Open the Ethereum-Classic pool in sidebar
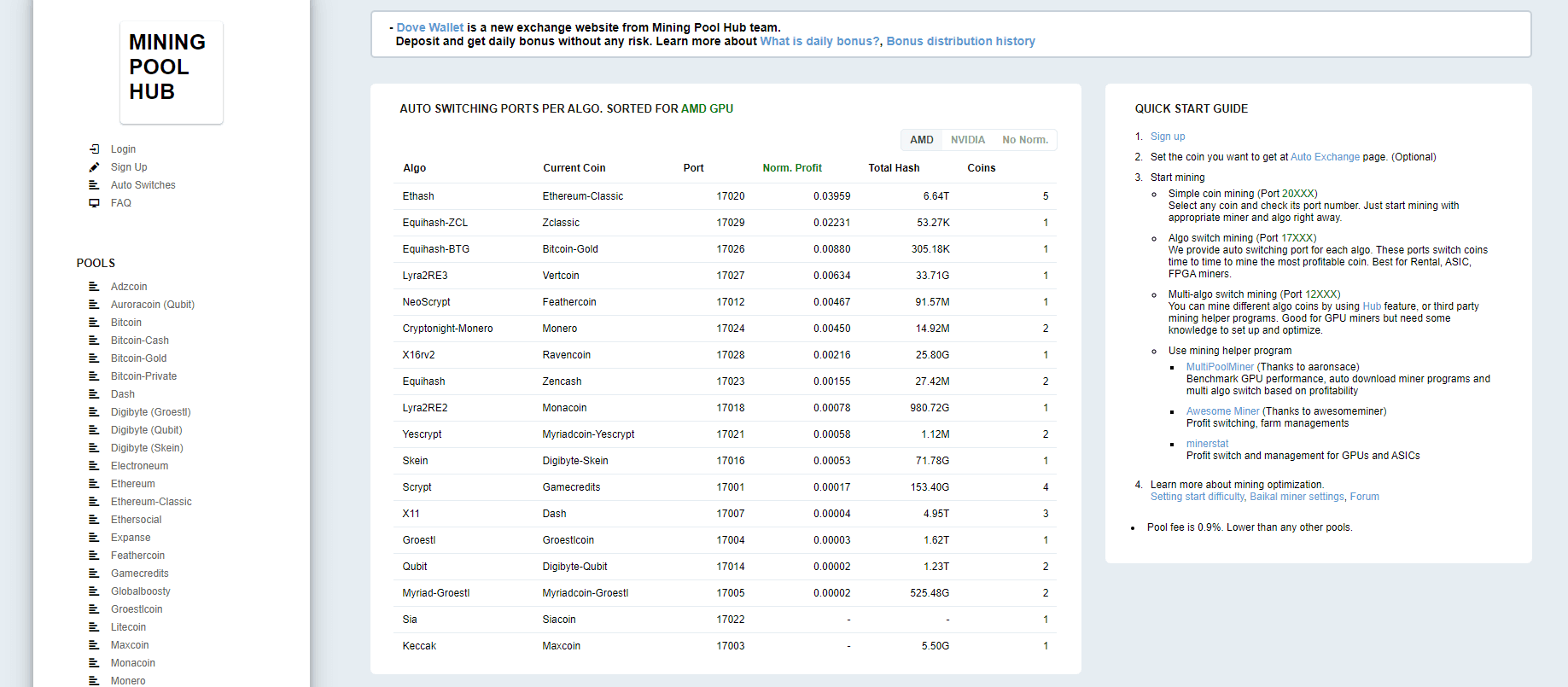1568x687 pixels. (x=151, y=502)
